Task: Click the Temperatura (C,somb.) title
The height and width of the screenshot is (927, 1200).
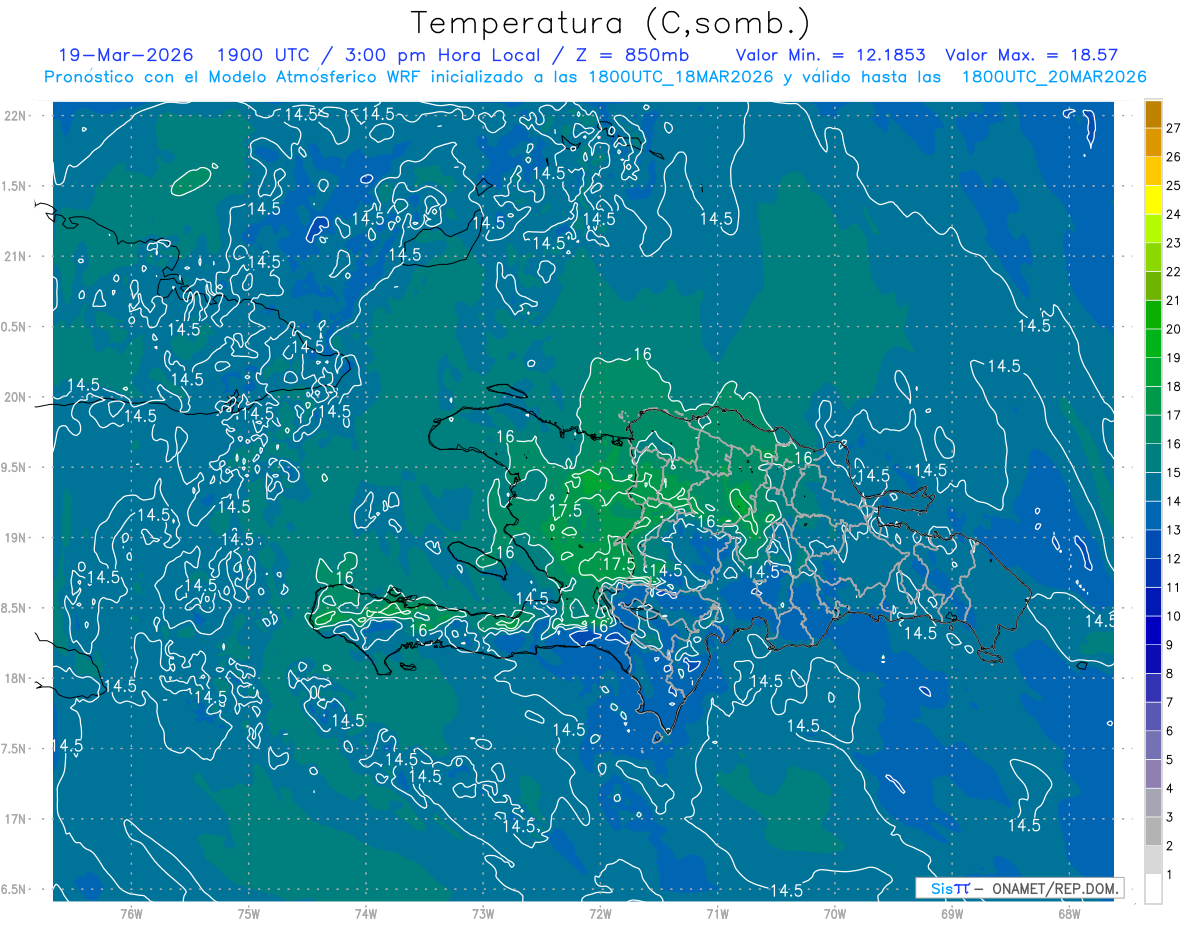Action: click(611, 23)
